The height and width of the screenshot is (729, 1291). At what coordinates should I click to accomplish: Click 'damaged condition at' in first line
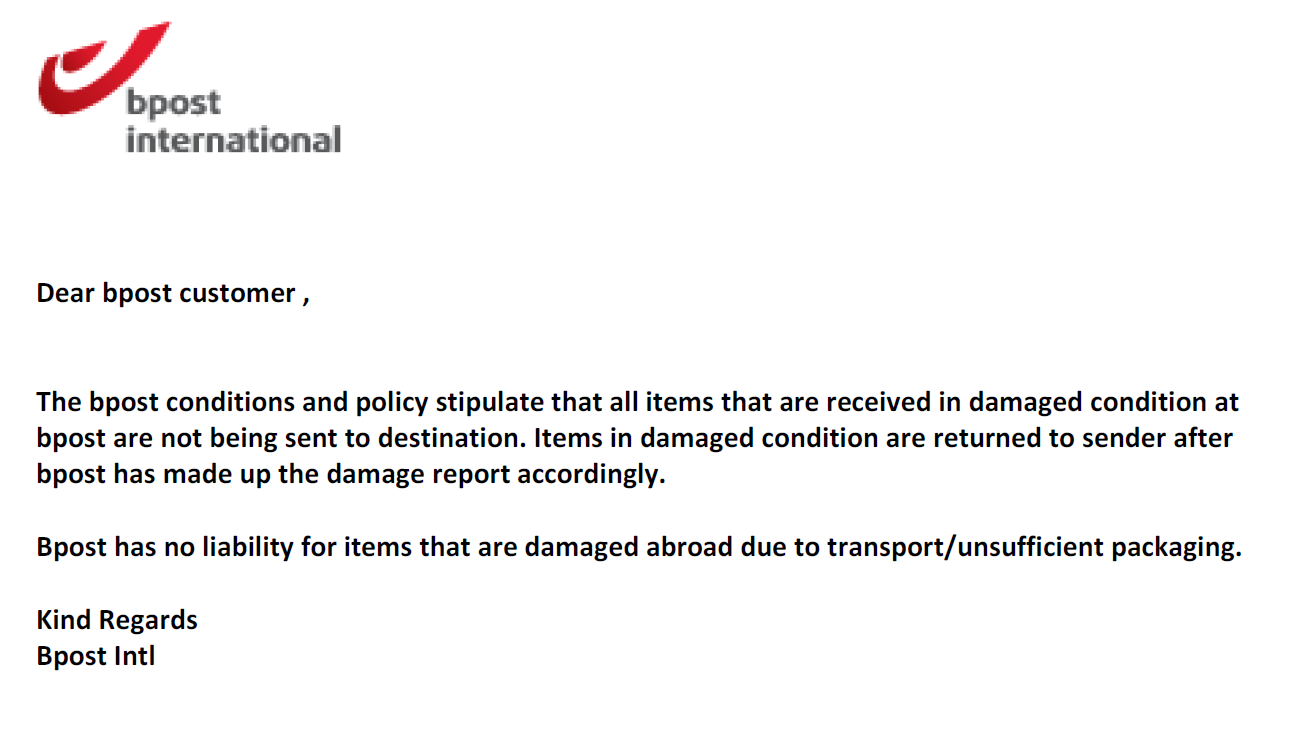[1104, 402]
